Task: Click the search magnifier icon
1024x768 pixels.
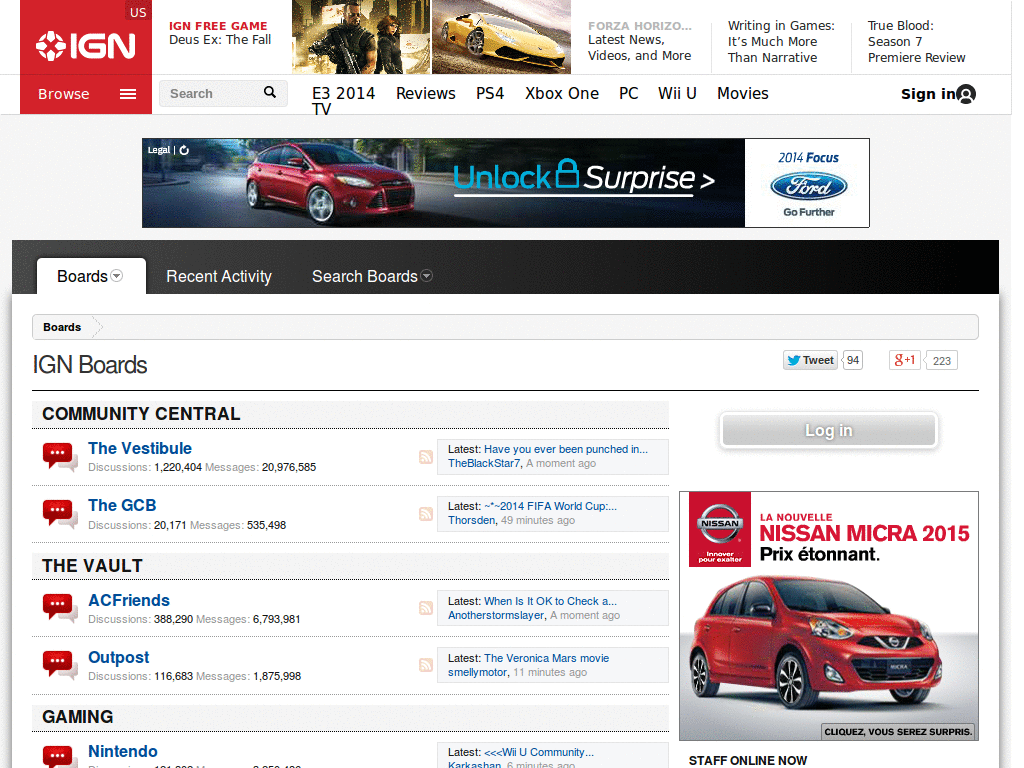Action: click(x=270, y=93)
